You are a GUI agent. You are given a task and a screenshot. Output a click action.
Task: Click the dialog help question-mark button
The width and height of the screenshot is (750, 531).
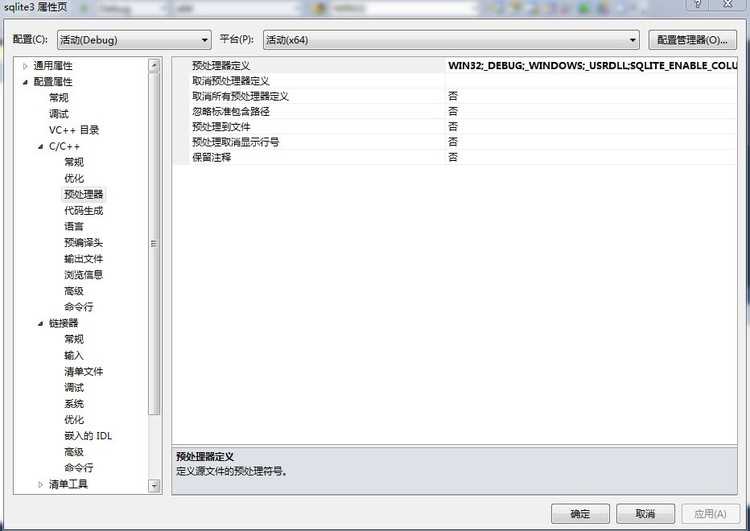click(699, 4)
